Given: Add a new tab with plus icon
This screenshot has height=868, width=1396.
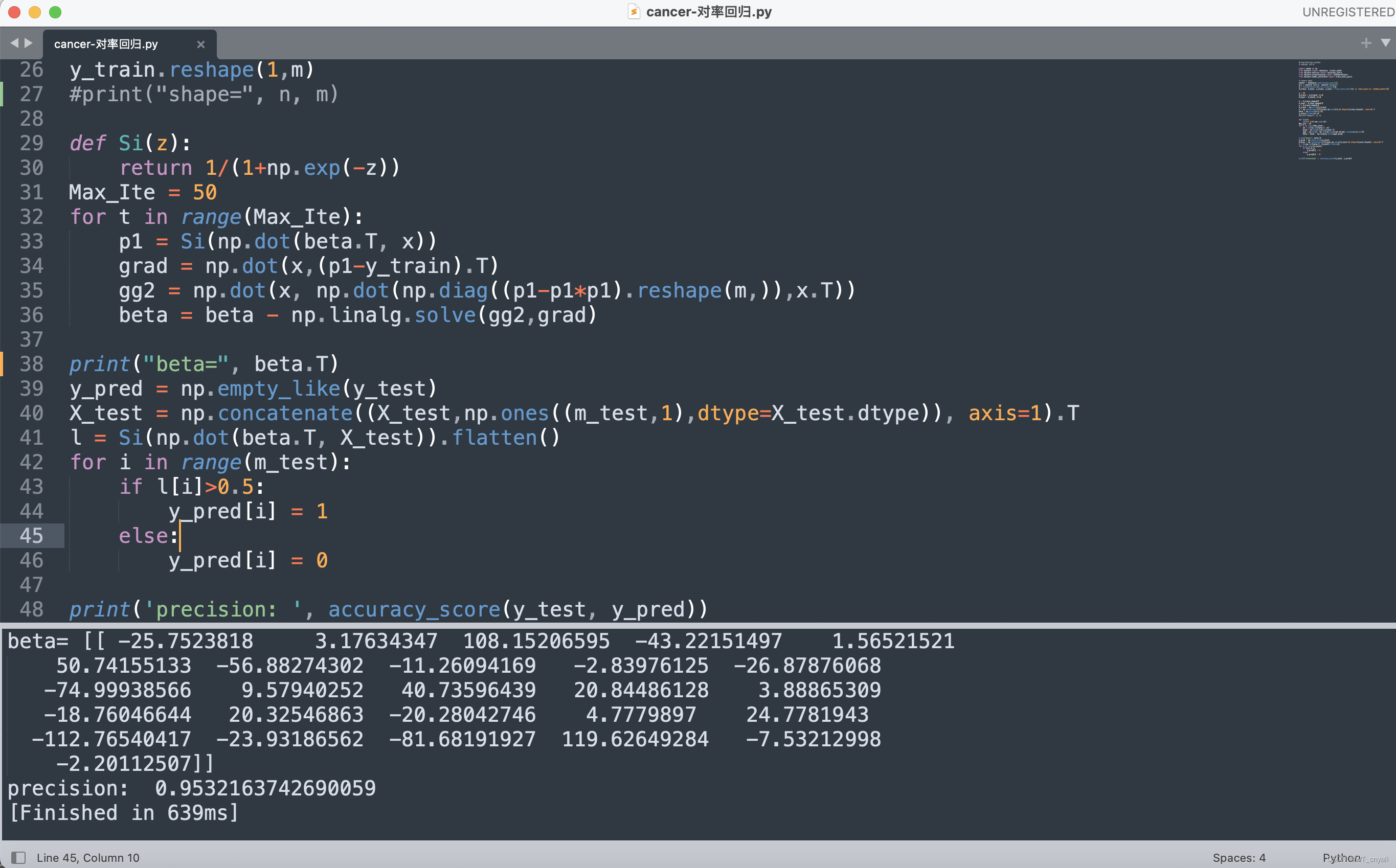Looking at the screenshot, I should 1366,43.
